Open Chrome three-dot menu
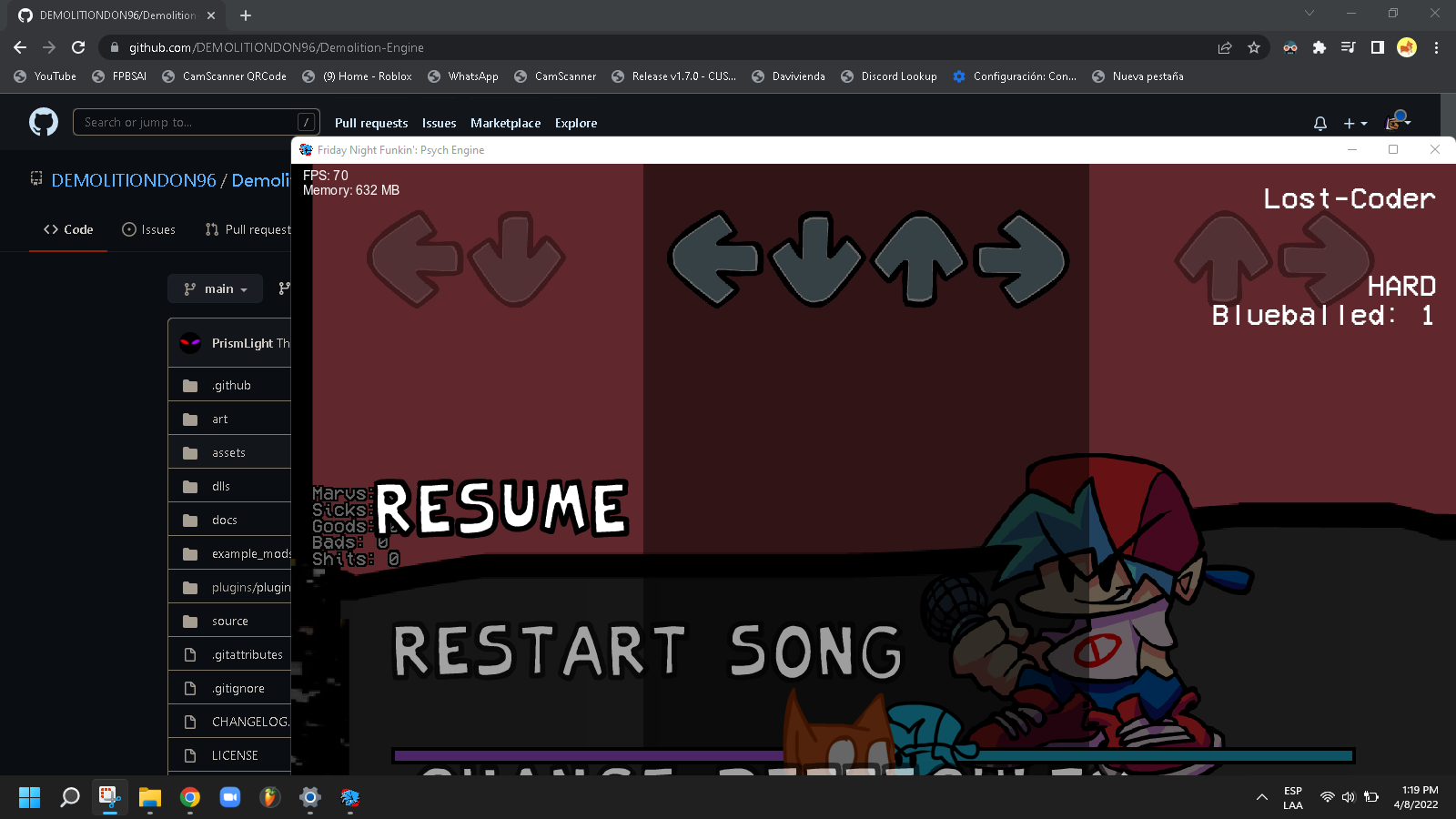Screen dimensions: 1456x819 1436,47
